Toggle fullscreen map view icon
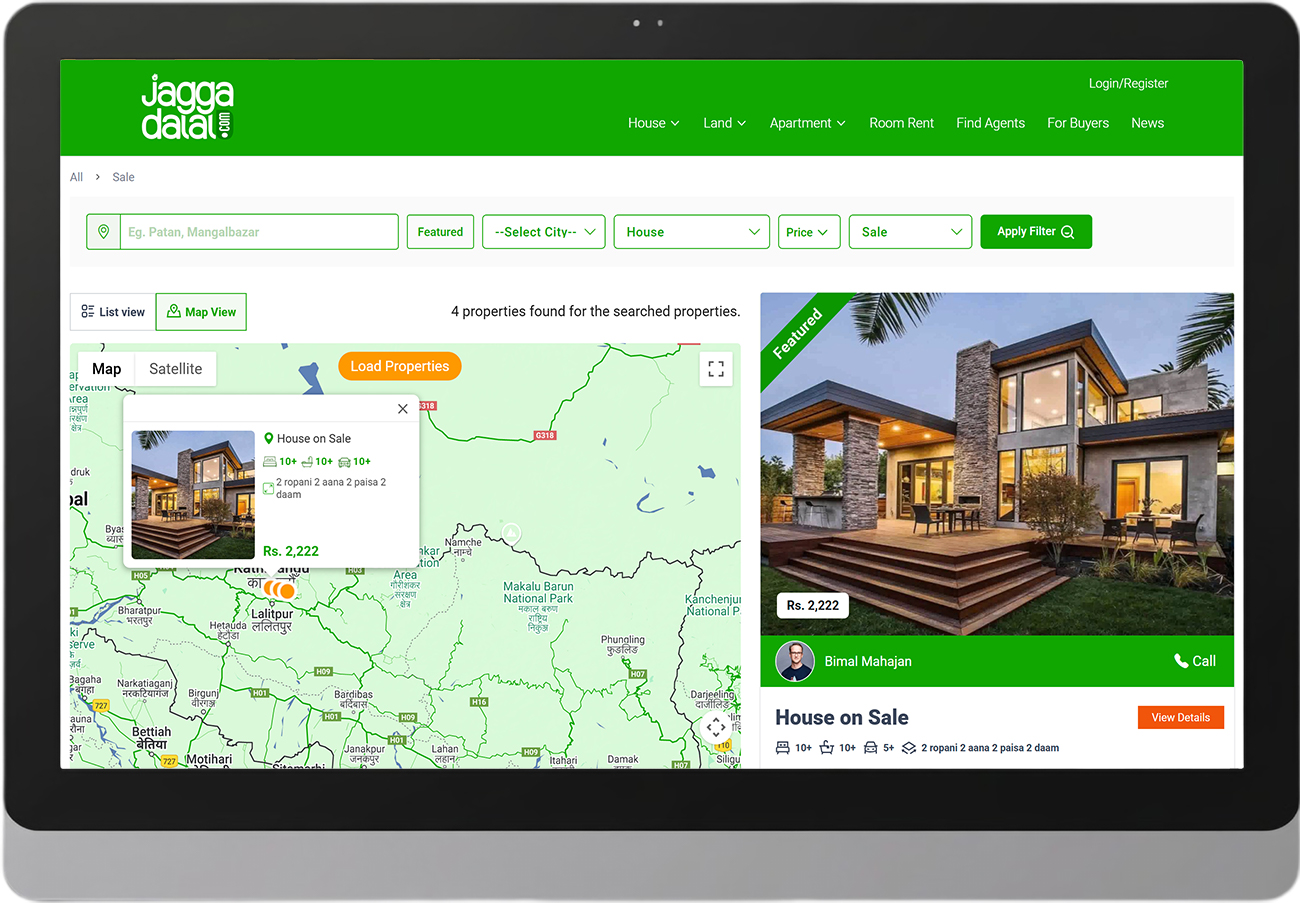Viewport: 1300px width, 903px height. click(x=715, y=369)
